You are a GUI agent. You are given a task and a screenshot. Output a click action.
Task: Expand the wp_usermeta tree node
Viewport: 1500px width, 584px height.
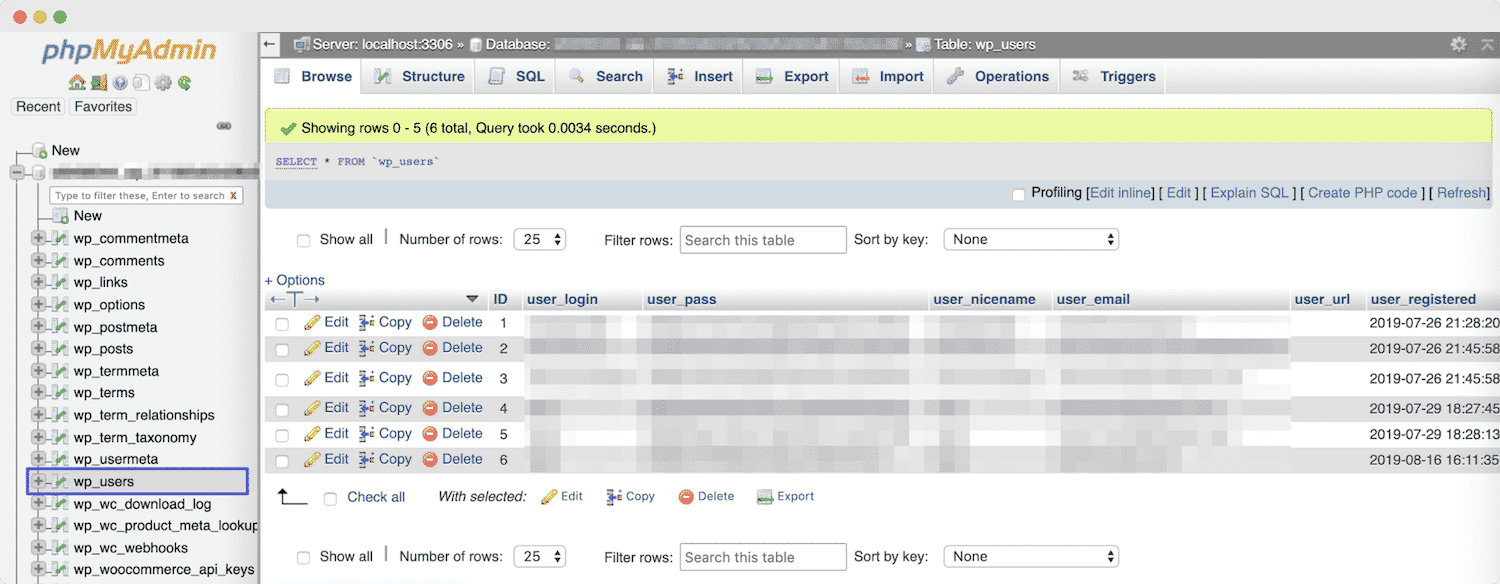pyautogui.click(x=38, y=460)
